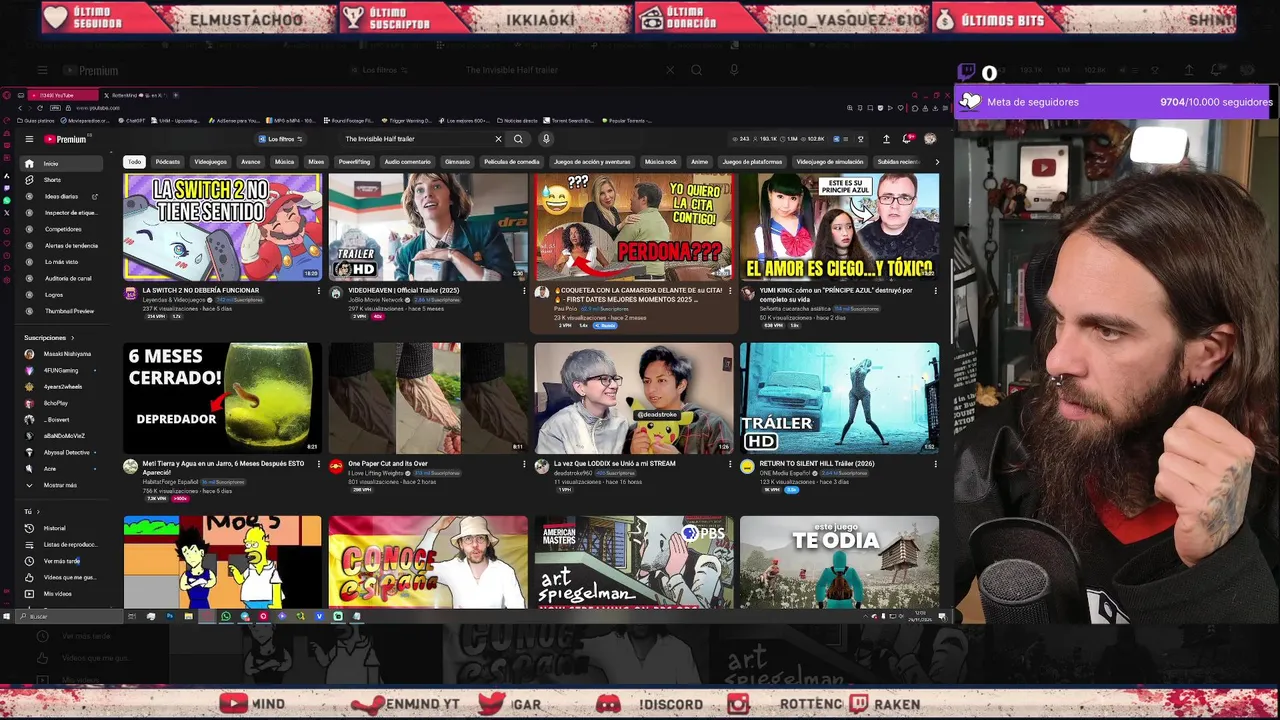Open the Abyssal Detective subscription
The width and height of the screenshot is (1280, 720).
click(x=60, y=452)
